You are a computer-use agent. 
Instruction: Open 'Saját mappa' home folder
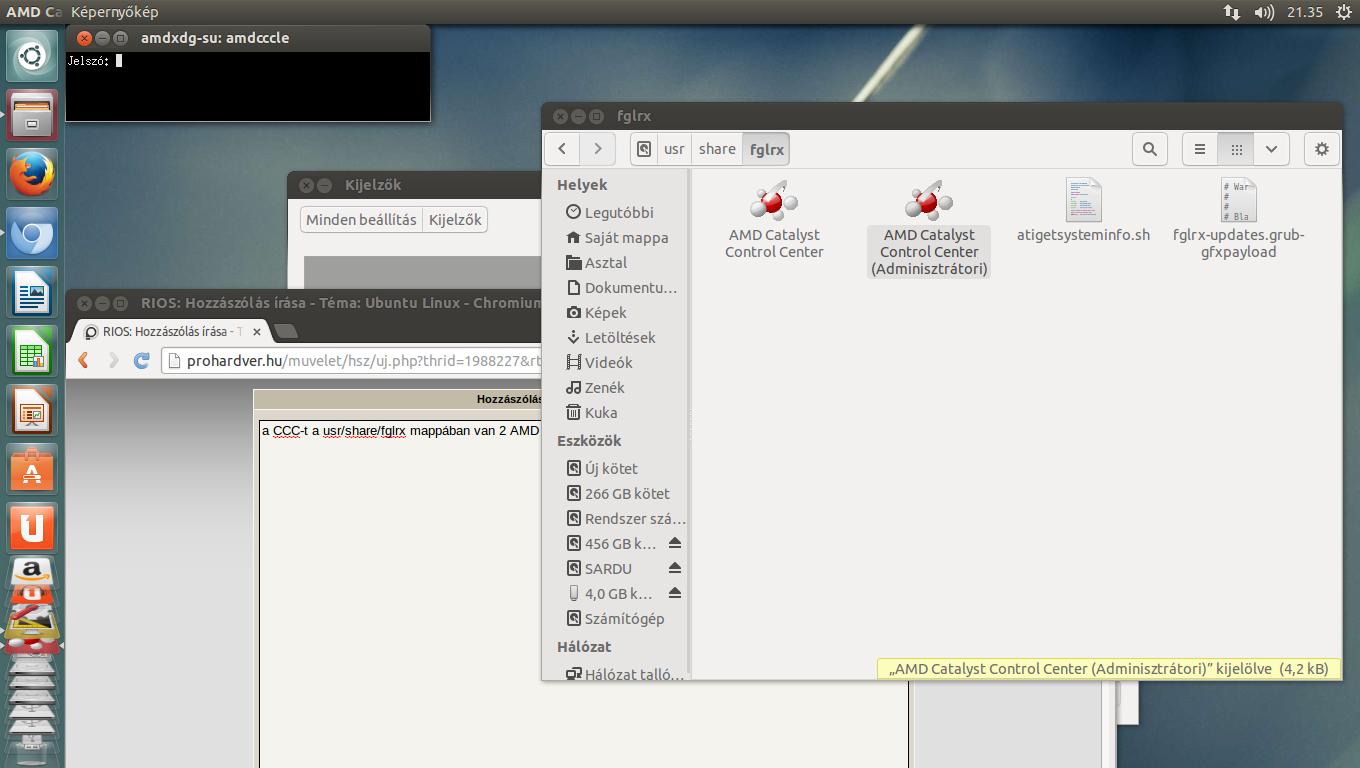(x=617, y=237)
